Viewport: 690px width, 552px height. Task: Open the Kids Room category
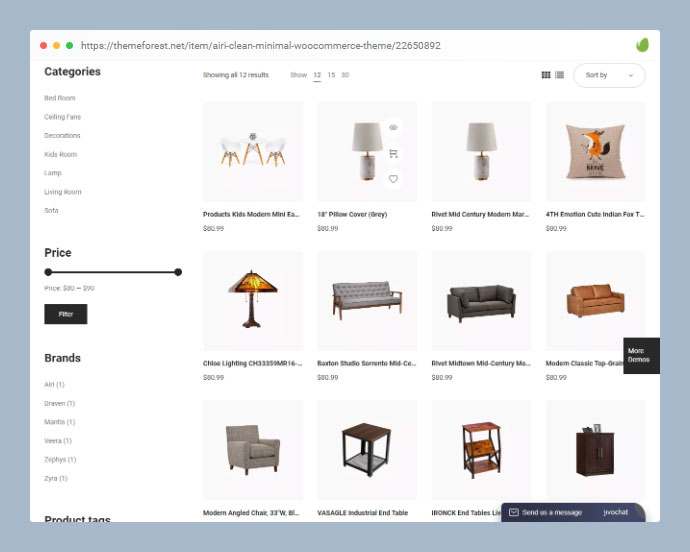(60, 154)
